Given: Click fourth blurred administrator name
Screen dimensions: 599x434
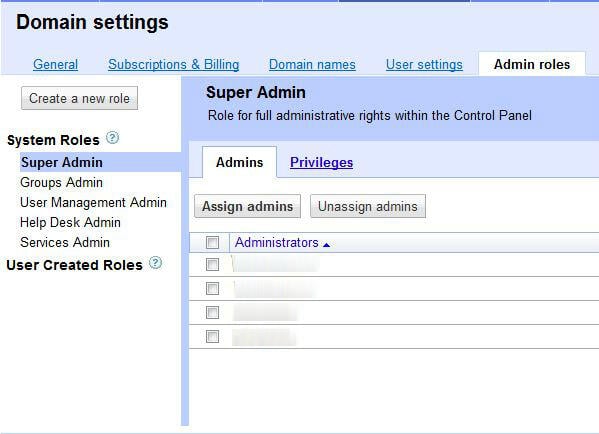Looking at the screenshot, I should click(x=264, y=337).
